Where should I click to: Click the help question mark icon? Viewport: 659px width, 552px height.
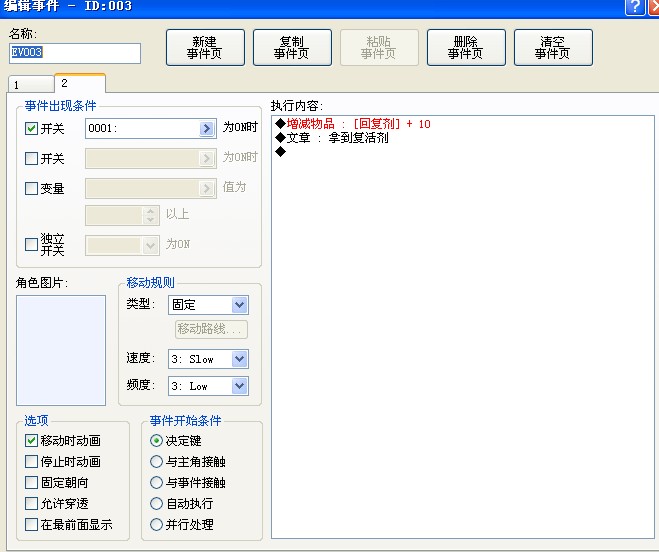pyautogui.click(x=635, y=6)
